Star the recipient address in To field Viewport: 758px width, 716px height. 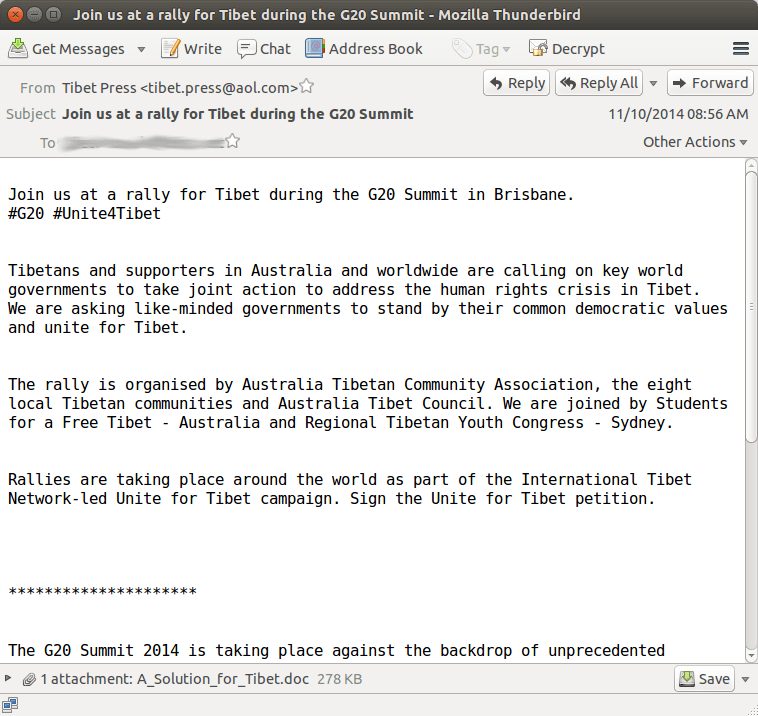point(233,142)
